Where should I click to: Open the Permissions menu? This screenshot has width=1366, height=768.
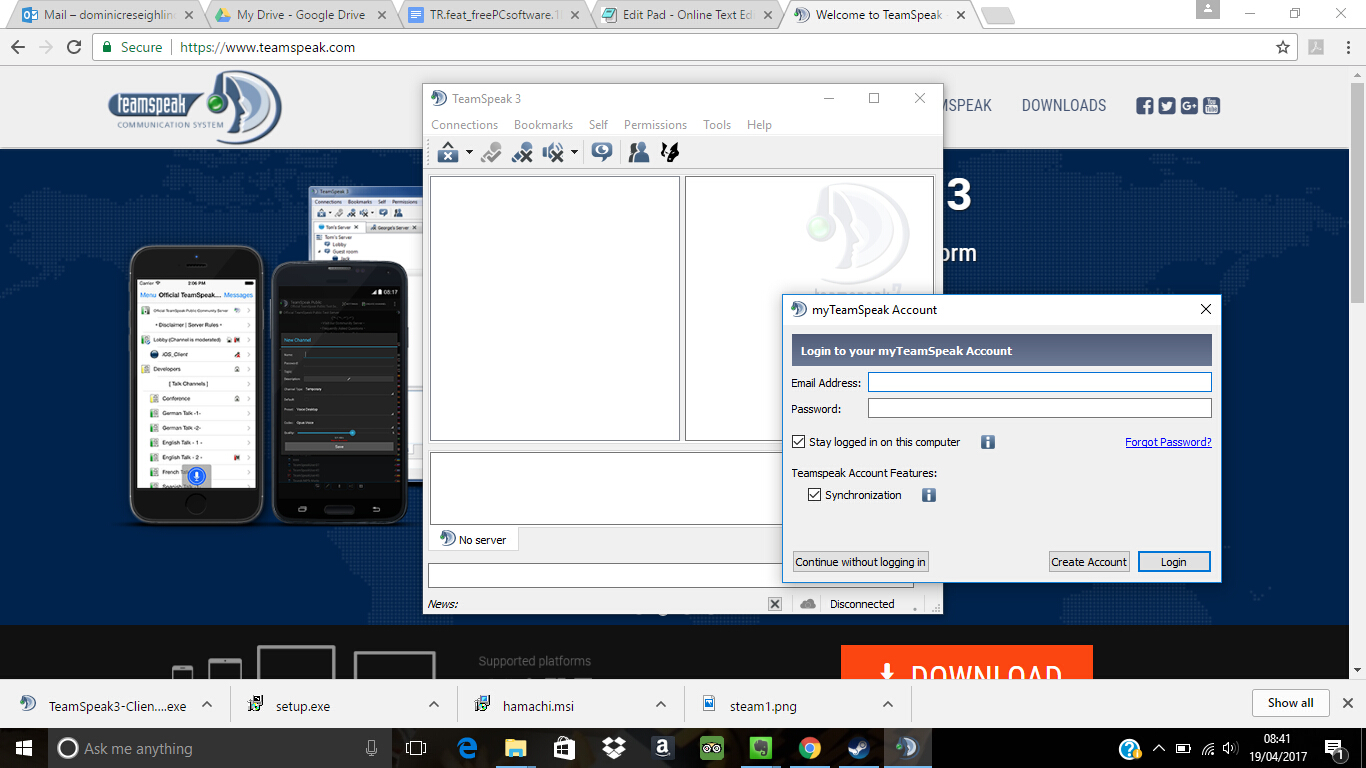[655, 125]
